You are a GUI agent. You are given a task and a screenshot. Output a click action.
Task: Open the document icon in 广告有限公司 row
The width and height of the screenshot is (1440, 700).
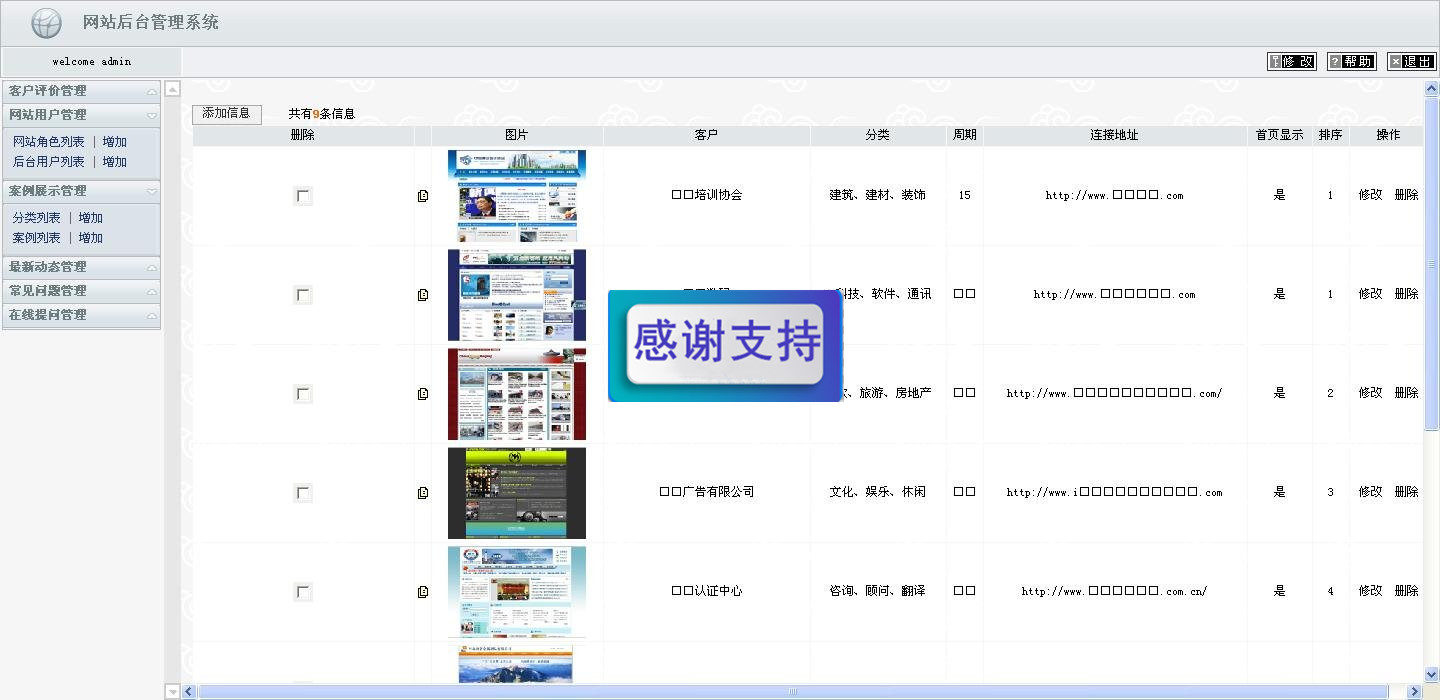click(x=423, y=493)
